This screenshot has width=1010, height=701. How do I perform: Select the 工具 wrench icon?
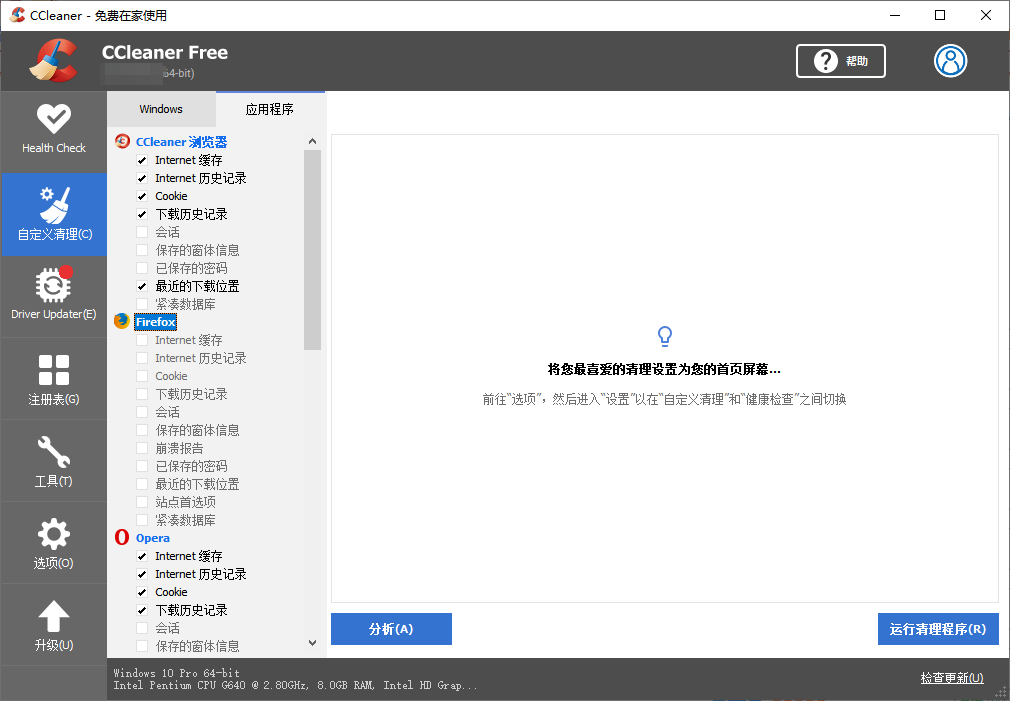54,460
